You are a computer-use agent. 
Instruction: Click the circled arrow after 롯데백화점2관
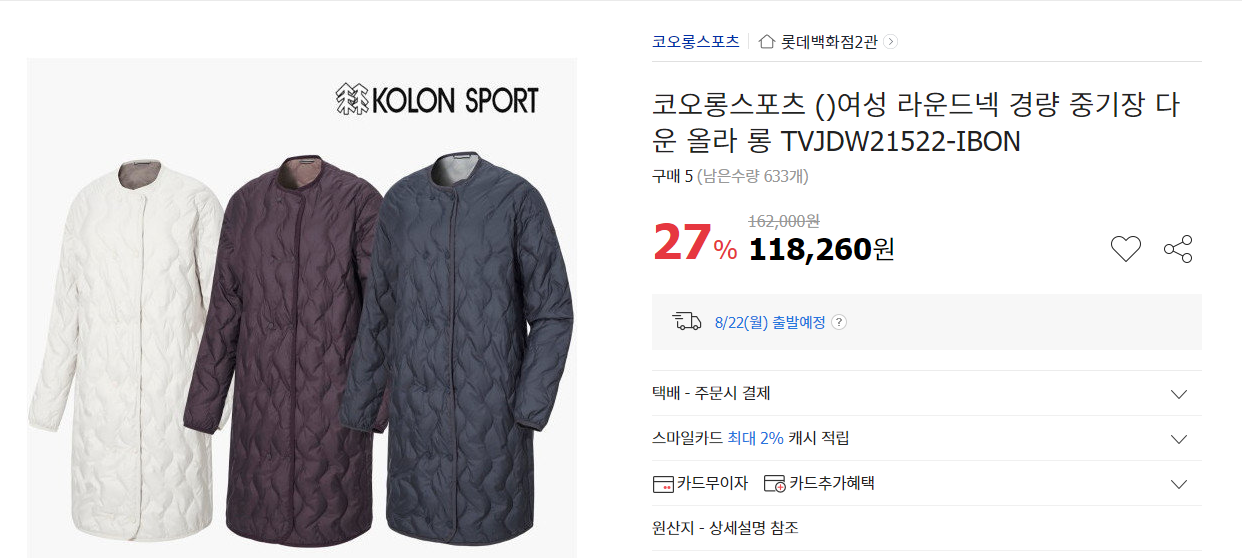coord(891,42)
